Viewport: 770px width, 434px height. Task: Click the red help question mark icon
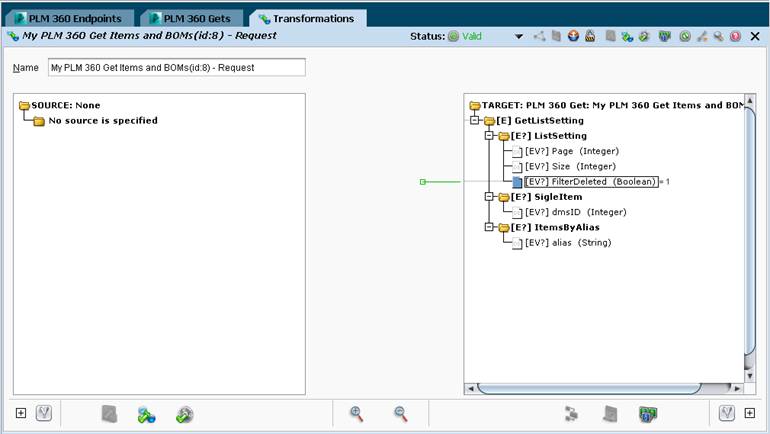tap(735, 36)
